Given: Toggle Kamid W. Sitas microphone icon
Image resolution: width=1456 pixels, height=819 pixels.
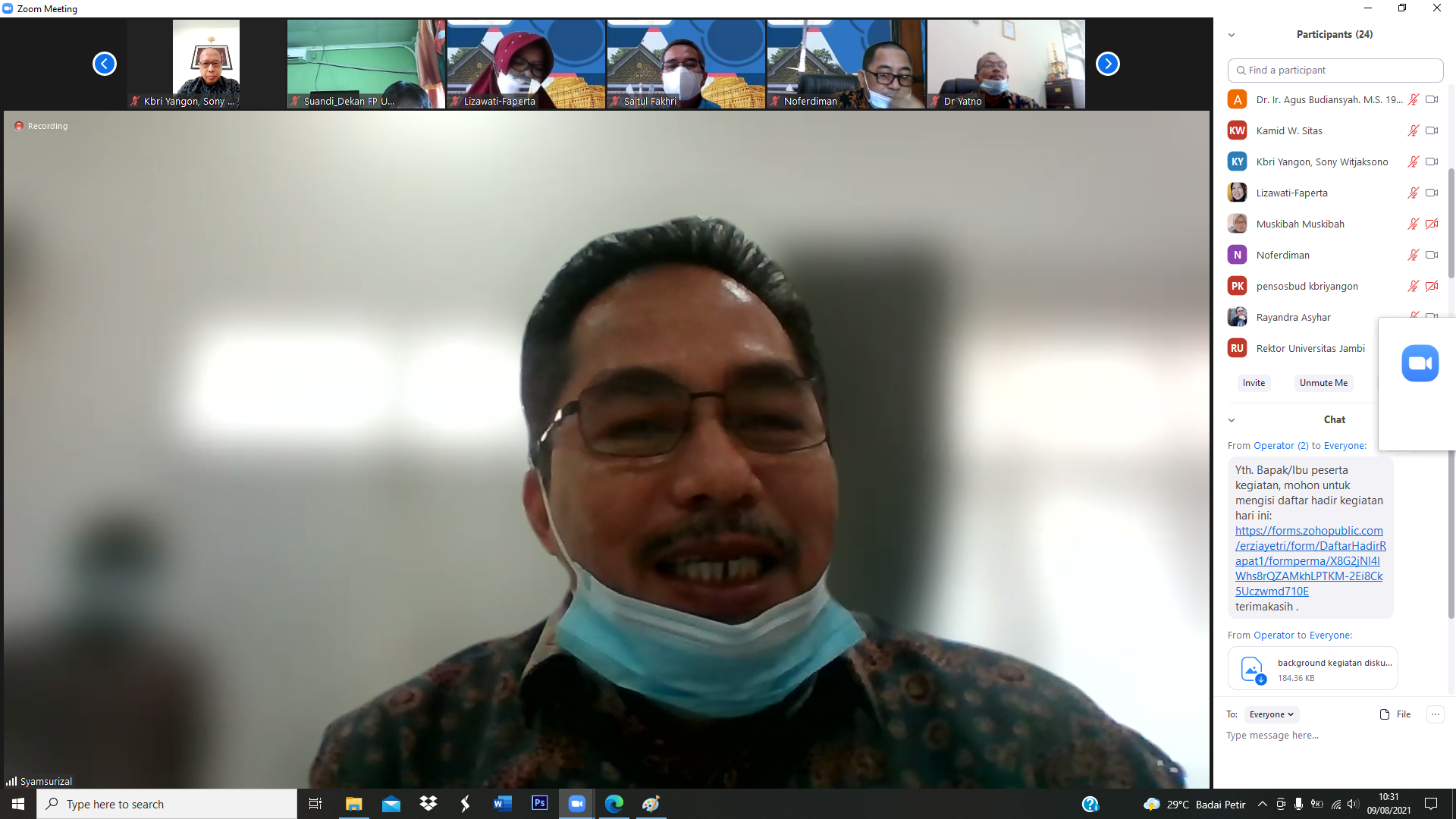Looking at the screenshot, I should pyautogui.click(x=1413, y=130).
